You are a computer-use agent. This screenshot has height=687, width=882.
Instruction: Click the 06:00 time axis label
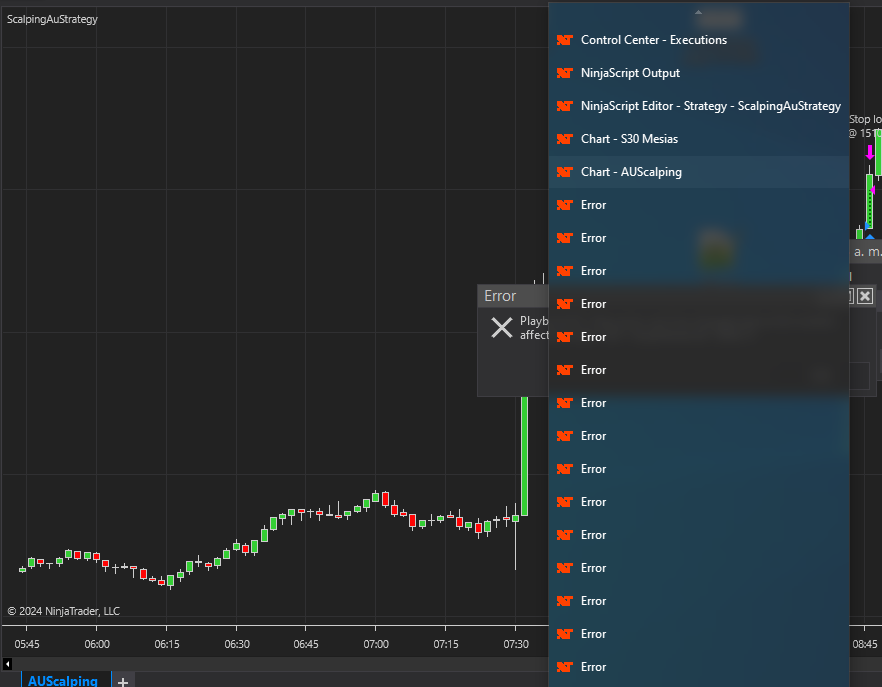[97, 644]
